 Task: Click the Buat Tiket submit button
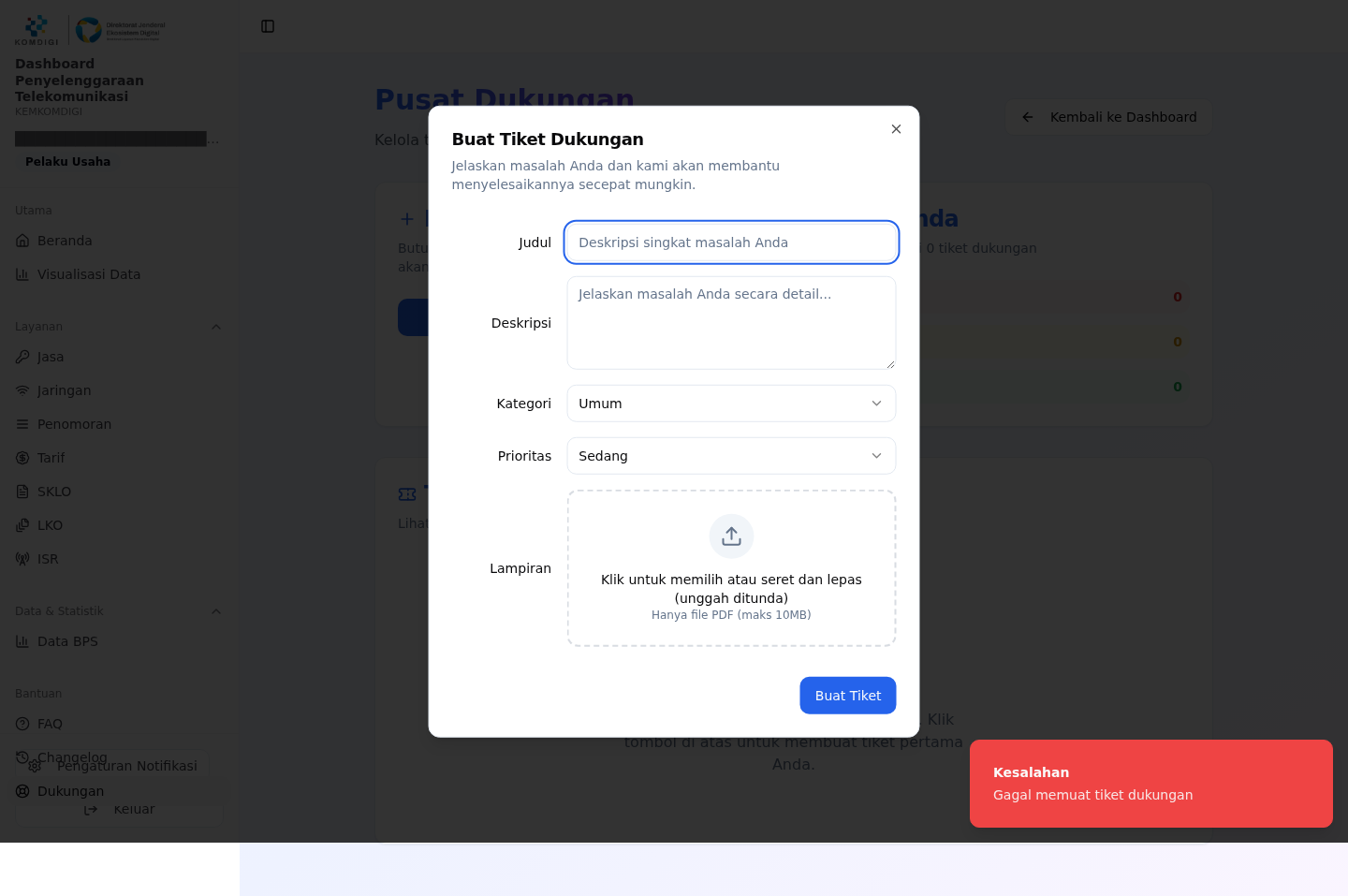click(x=847, y=696)
